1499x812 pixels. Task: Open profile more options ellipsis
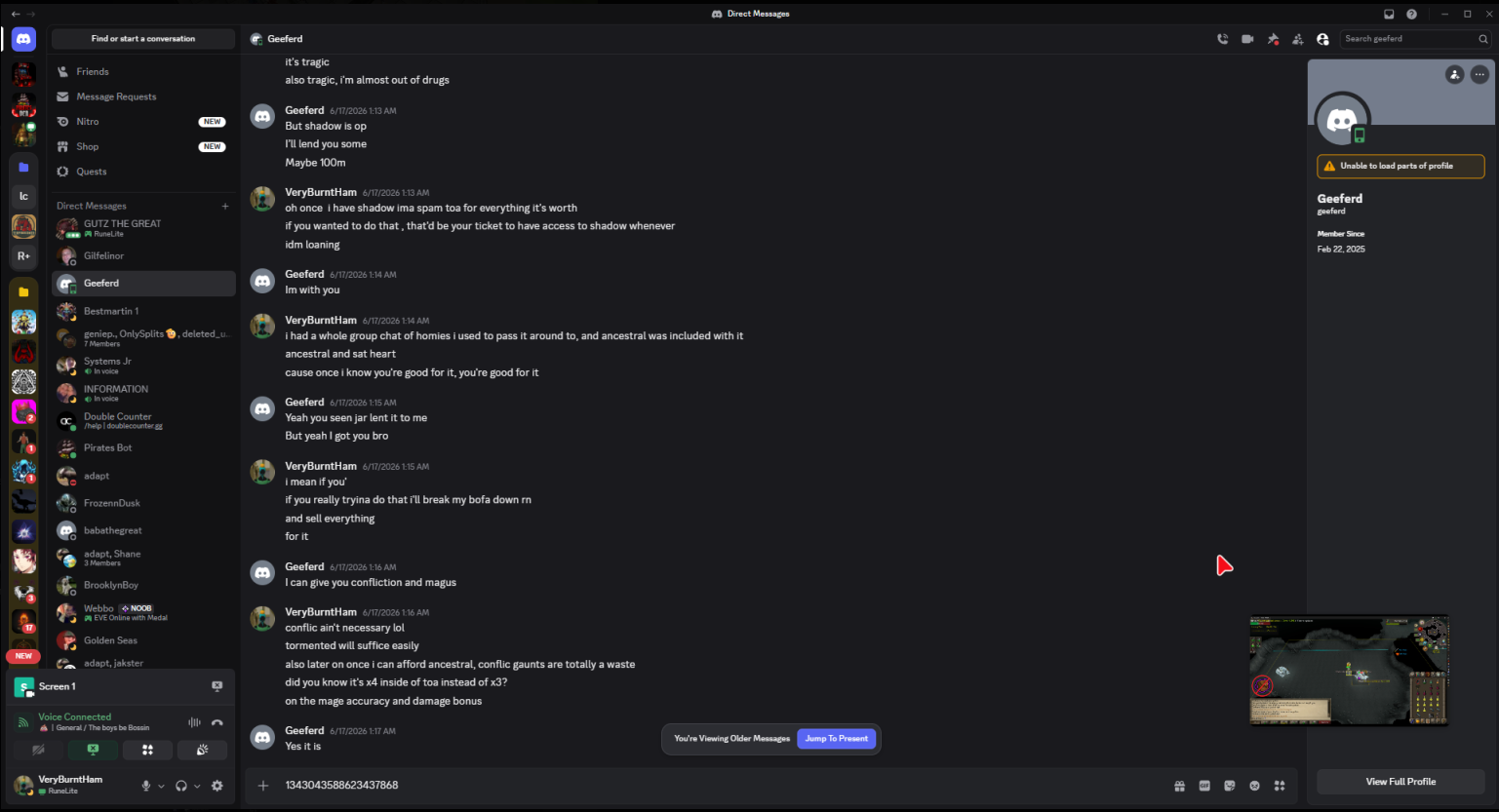click(x=1479, y=74)
